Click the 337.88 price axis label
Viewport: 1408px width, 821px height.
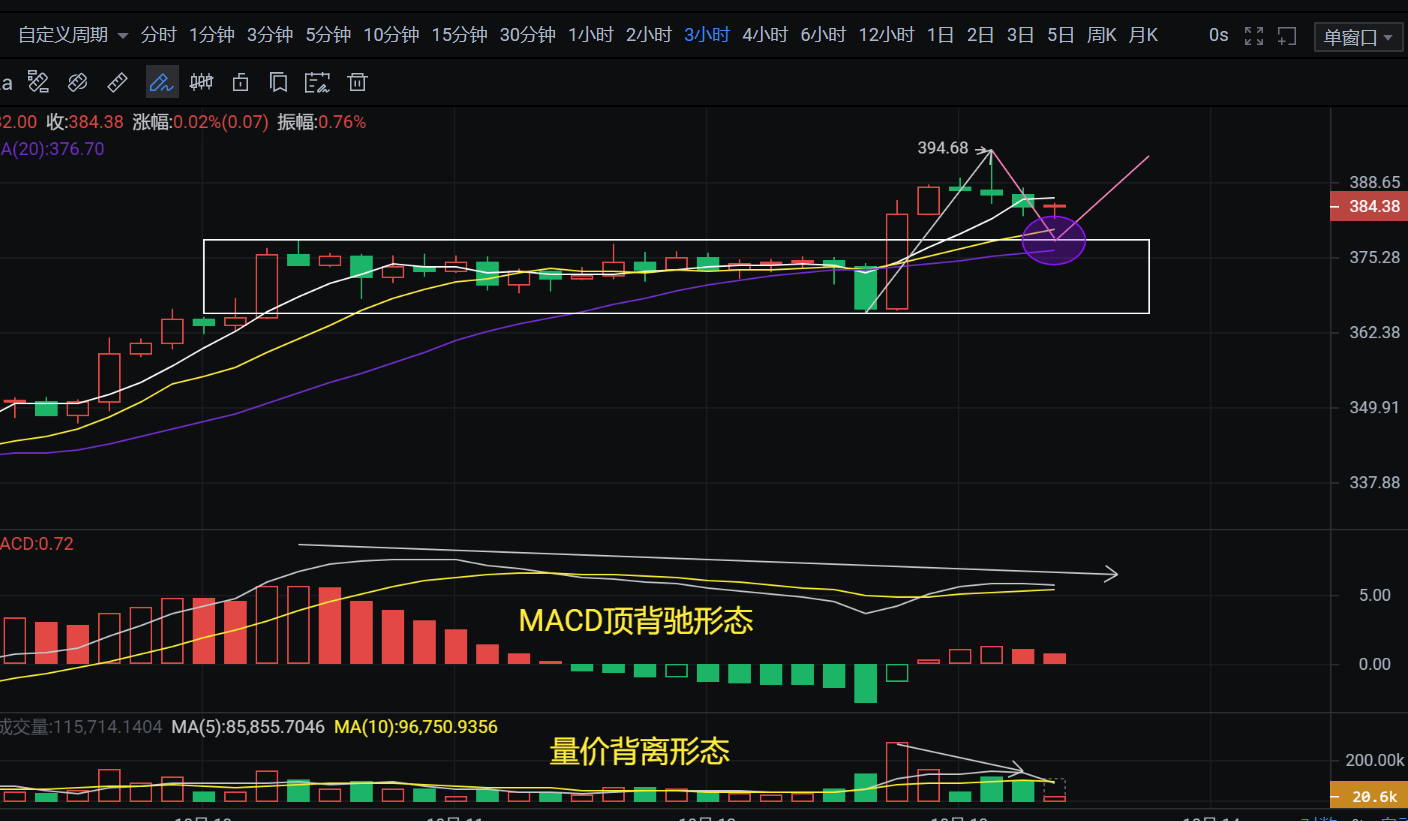[x=1374, y=482]
